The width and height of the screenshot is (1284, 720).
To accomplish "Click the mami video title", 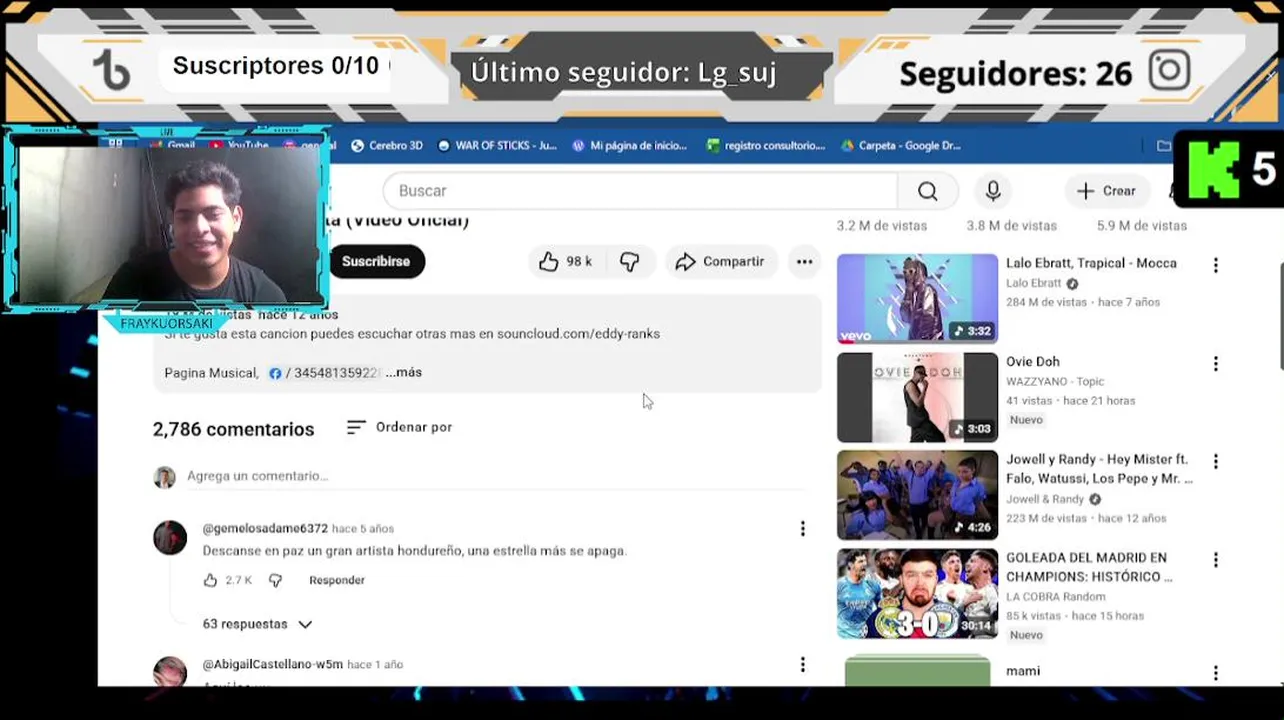I will 1023,671.
